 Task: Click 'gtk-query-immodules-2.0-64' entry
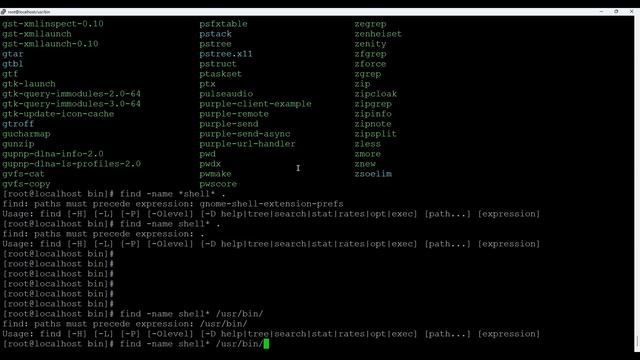point(71,94)
